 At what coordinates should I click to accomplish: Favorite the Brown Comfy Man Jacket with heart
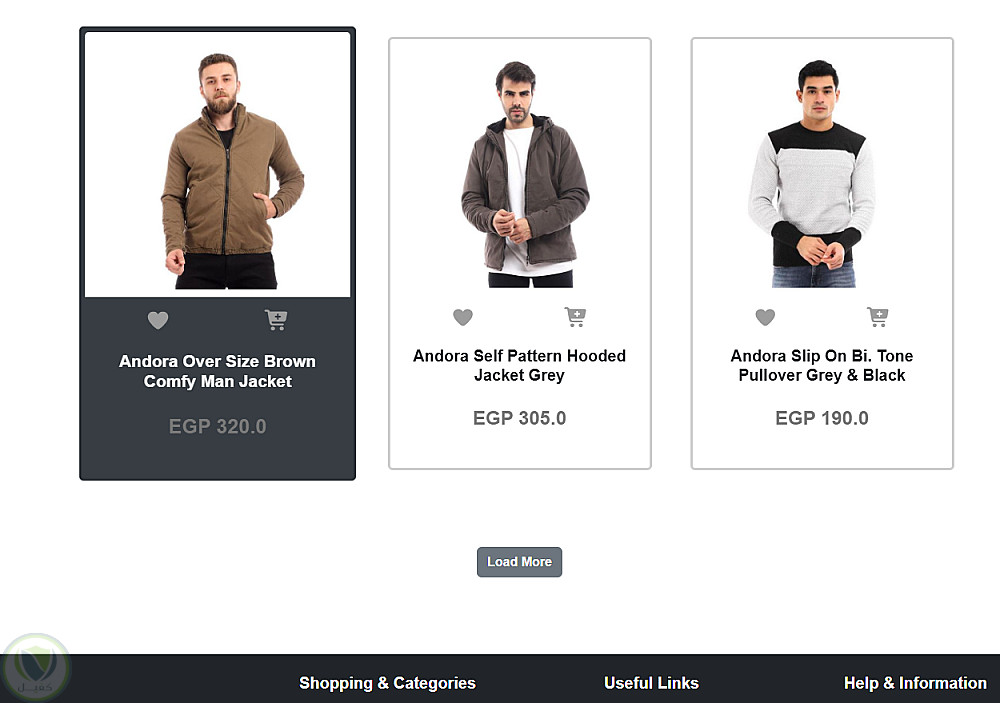[158, 320]
